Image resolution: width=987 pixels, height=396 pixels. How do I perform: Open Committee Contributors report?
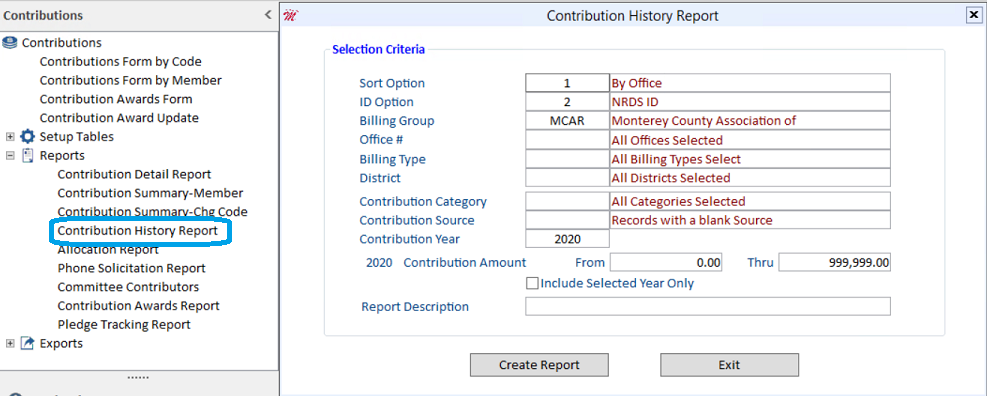(x=128, y=287)
